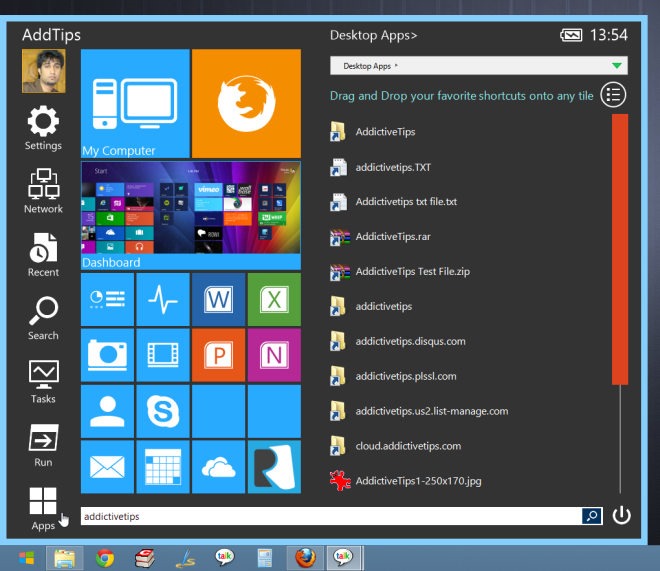660x571 pixels.
Task: Open Recent documents in sidebar
Action: point(43,255)
